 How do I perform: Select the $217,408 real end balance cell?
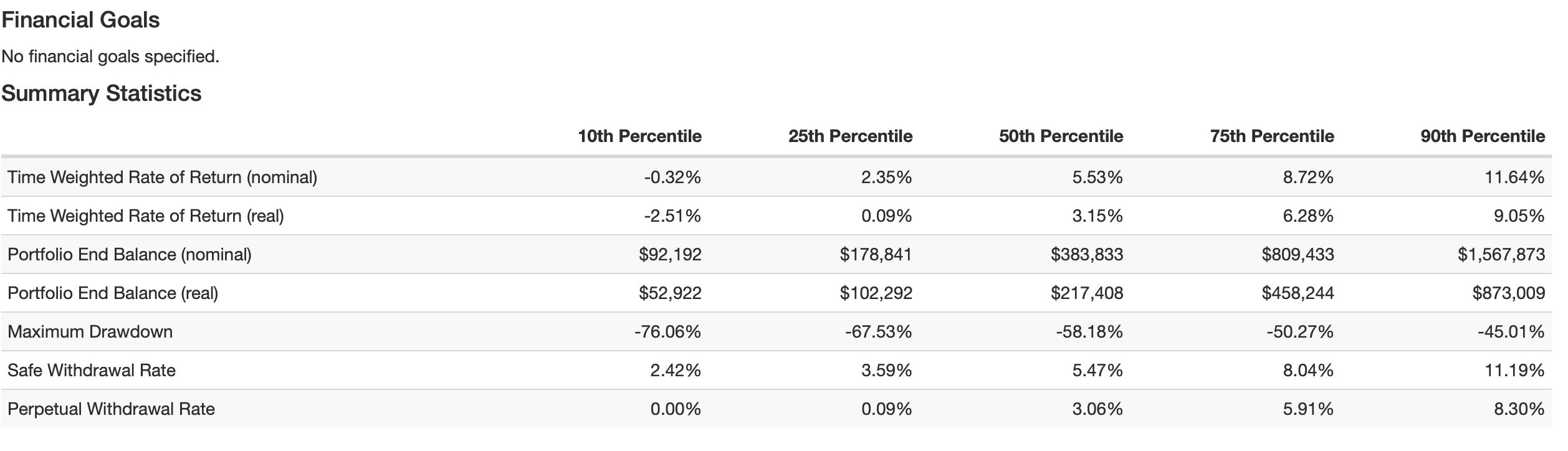coord(1086,293)
